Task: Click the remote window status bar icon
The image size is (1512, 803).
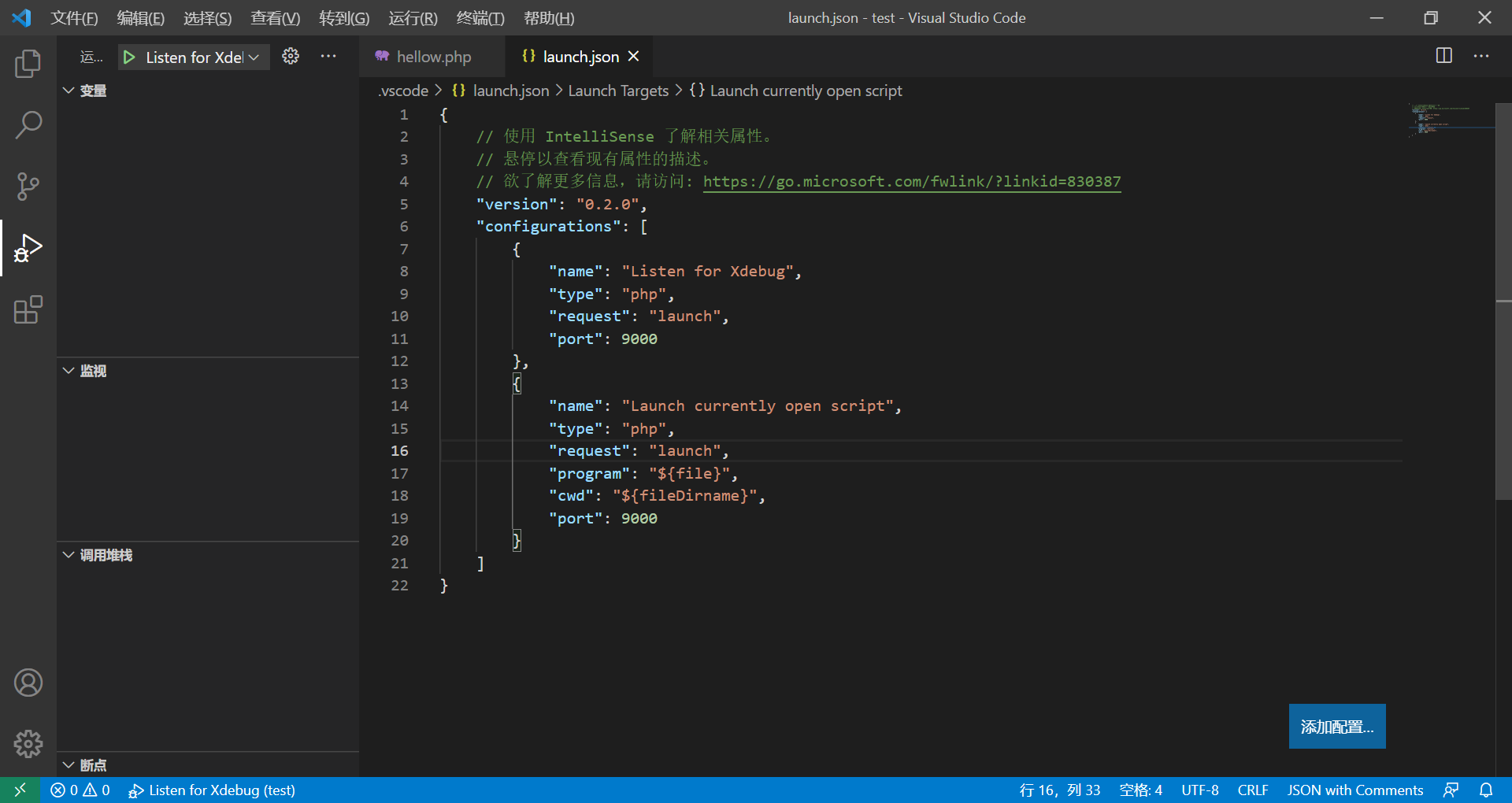Action: click(20, 790)
